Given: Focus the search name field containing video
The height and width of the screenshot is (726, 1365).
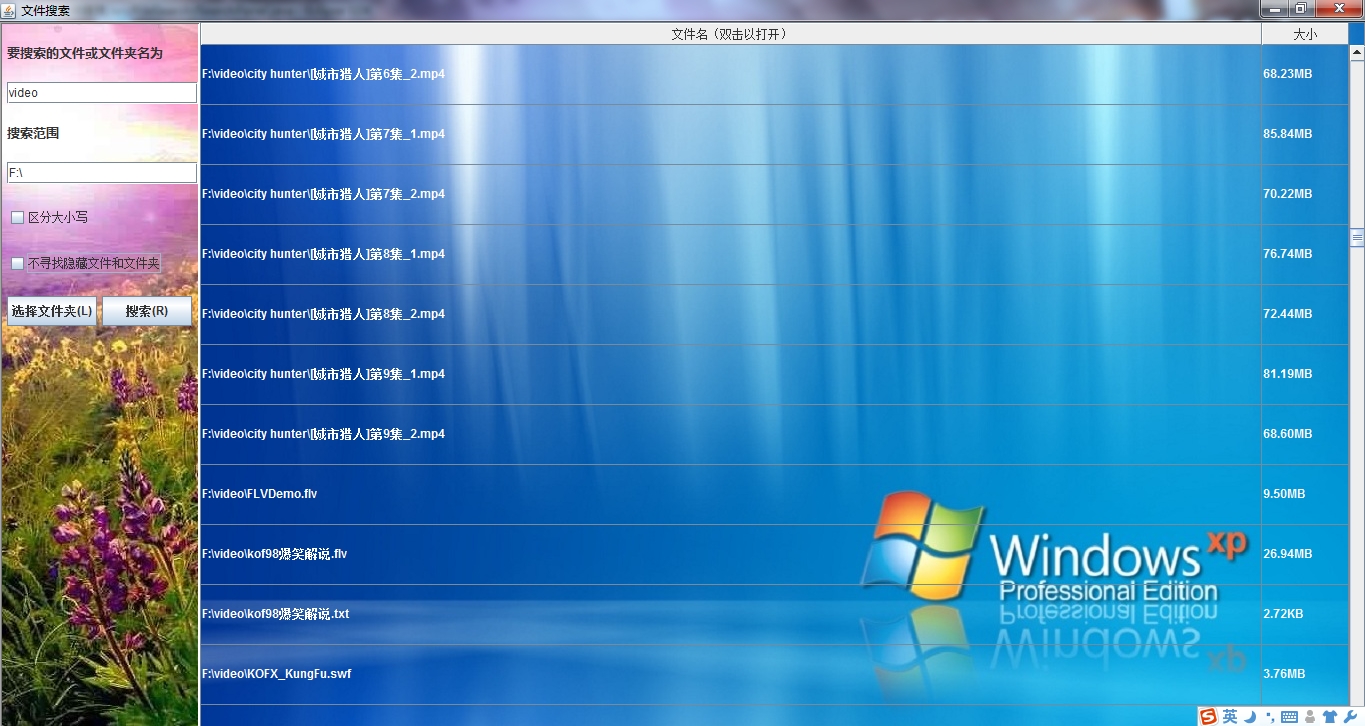Looking at the screenshot, I should click(102, 92).
